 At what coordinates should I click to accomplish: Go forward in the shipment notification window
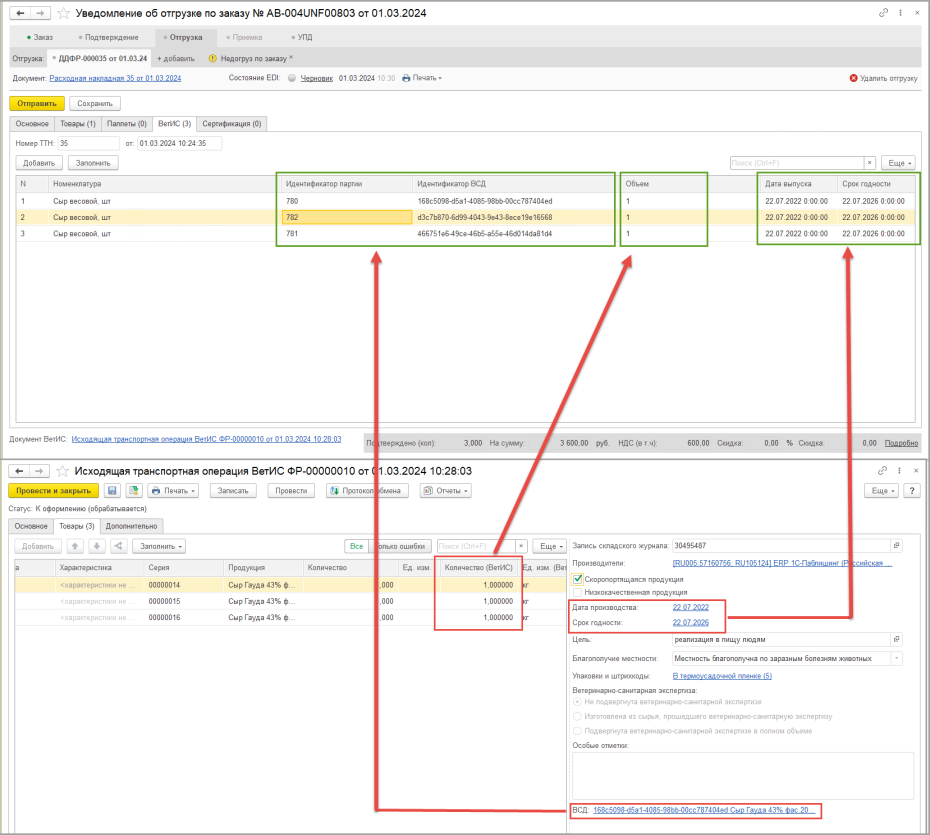pyautogui.click(x=40, y=12)
